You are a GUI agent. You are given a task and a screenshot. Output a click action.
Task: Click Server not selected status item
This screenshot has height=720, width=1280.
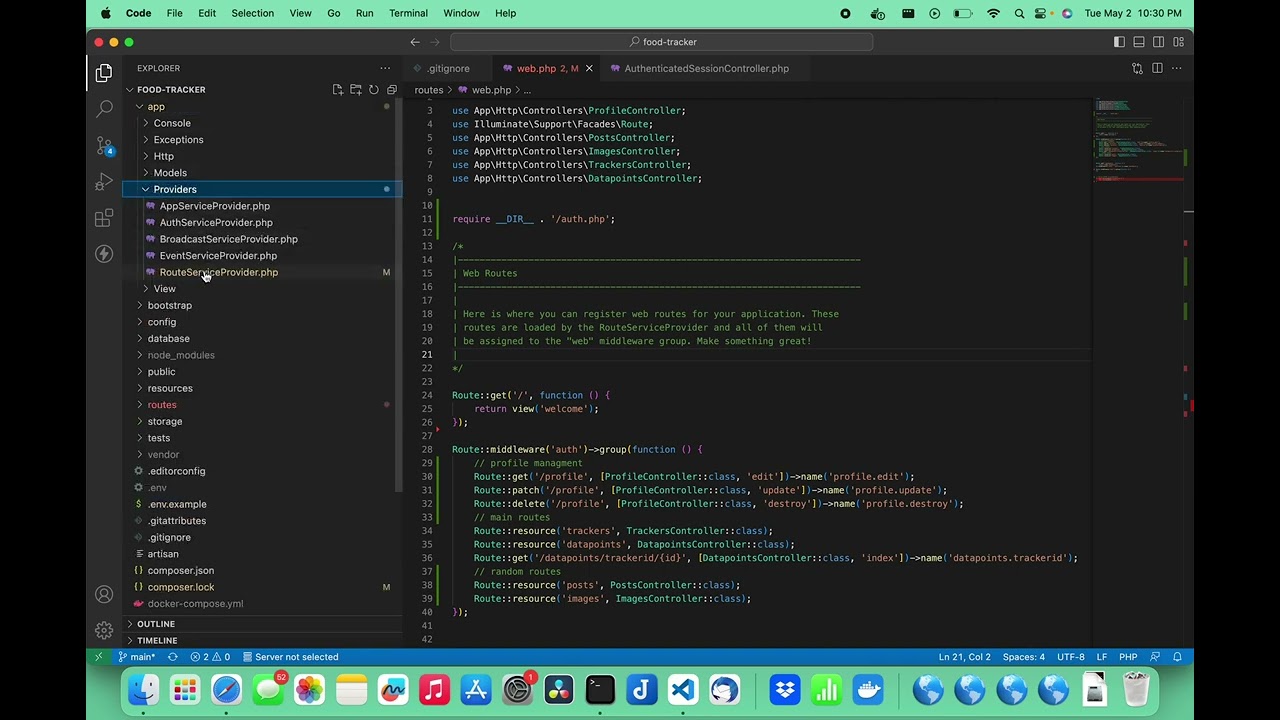(290, 657)
